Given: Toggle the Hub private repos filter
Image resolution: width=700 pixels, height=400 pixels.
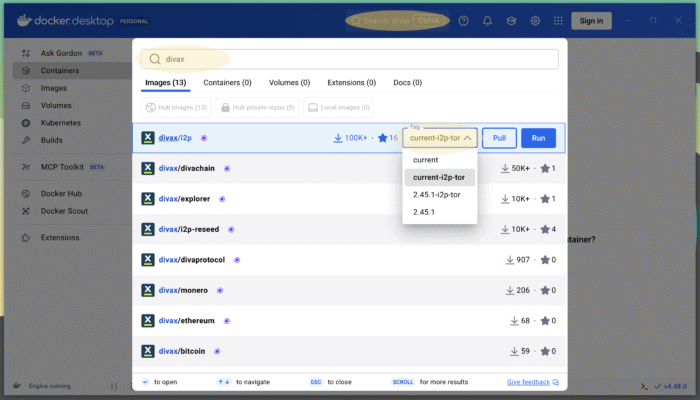Looking at the screenshot, I should pyautogui.click(x=257, y=107).
